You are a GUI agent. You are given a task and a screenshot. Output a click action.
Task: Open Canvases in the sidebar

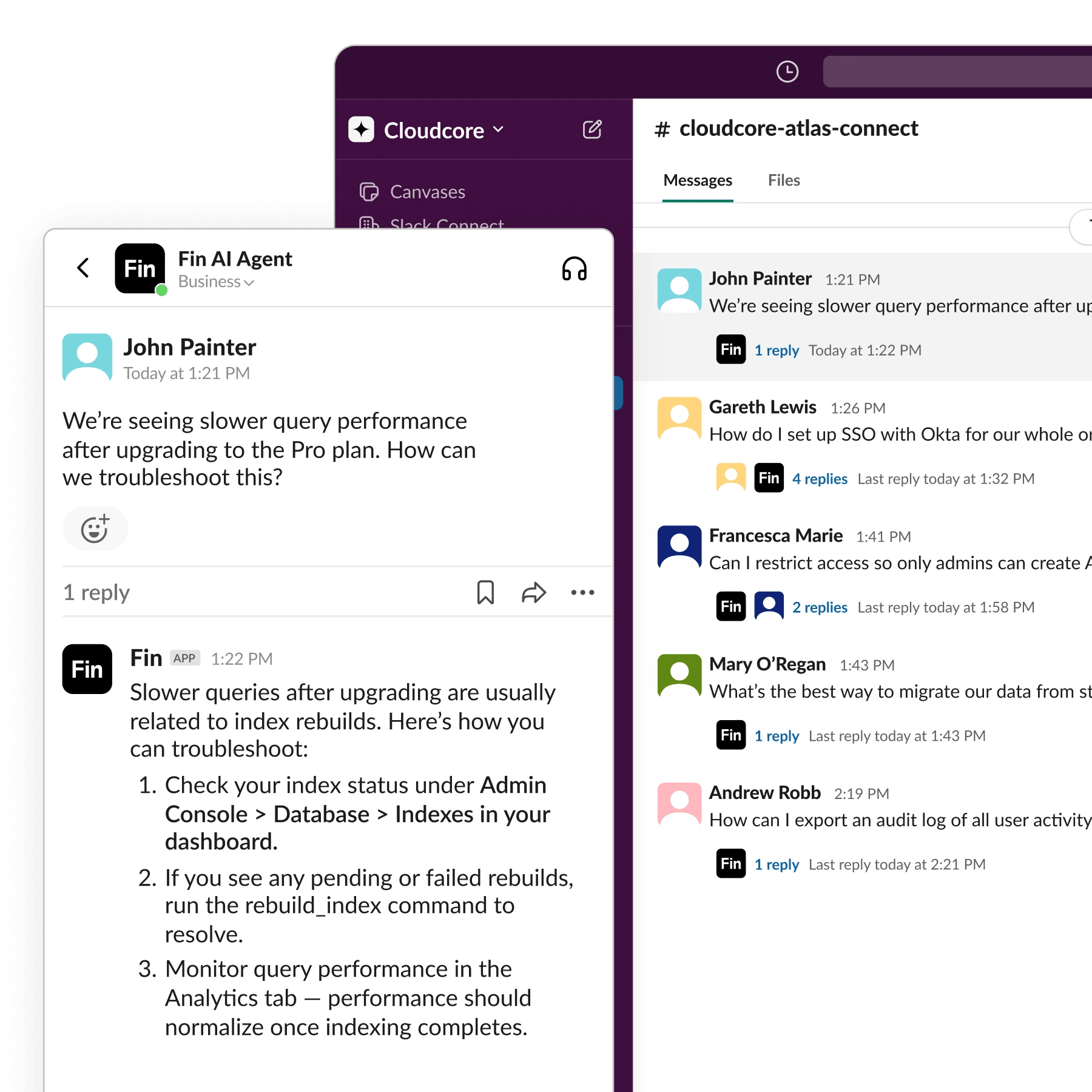pos(427,192)
